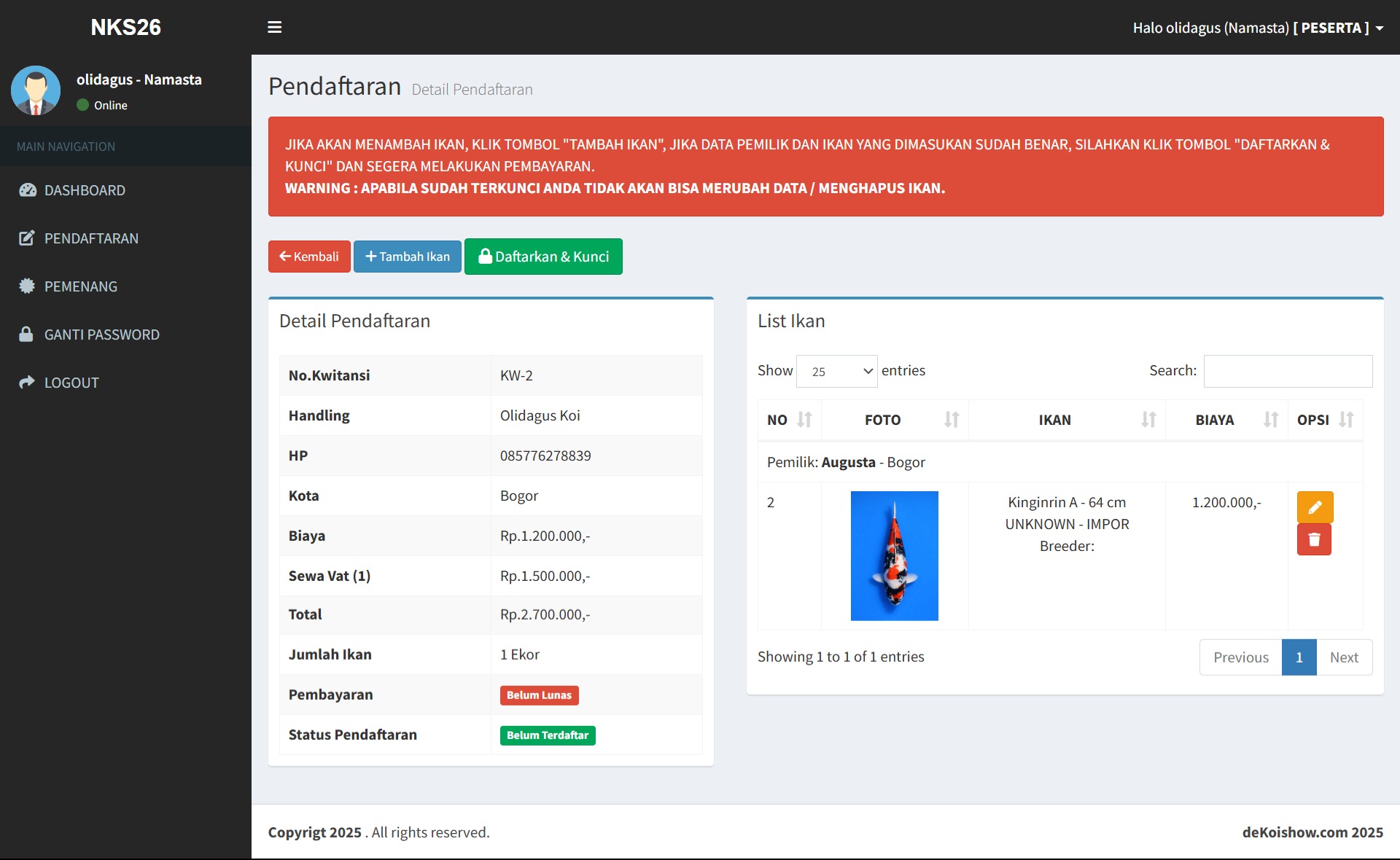1400x860 pixels.
Task: Sort table by IKAN column arrows
Action: 1148,420
